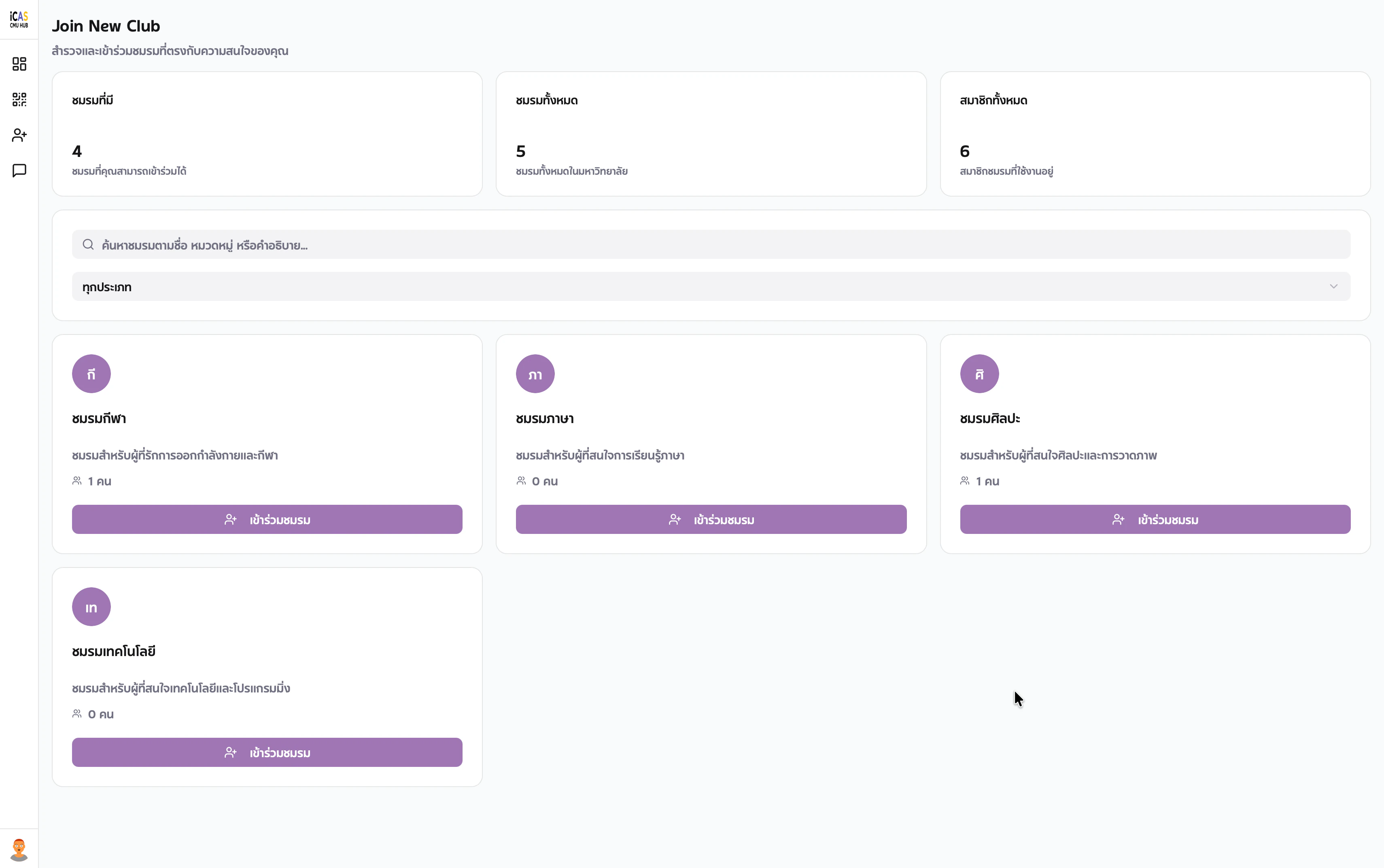Click members icon on ชมรมศิลปะ card
The height and width of the screenshot is (868, 1384).
pyautogui.click(x=965, y=481)
